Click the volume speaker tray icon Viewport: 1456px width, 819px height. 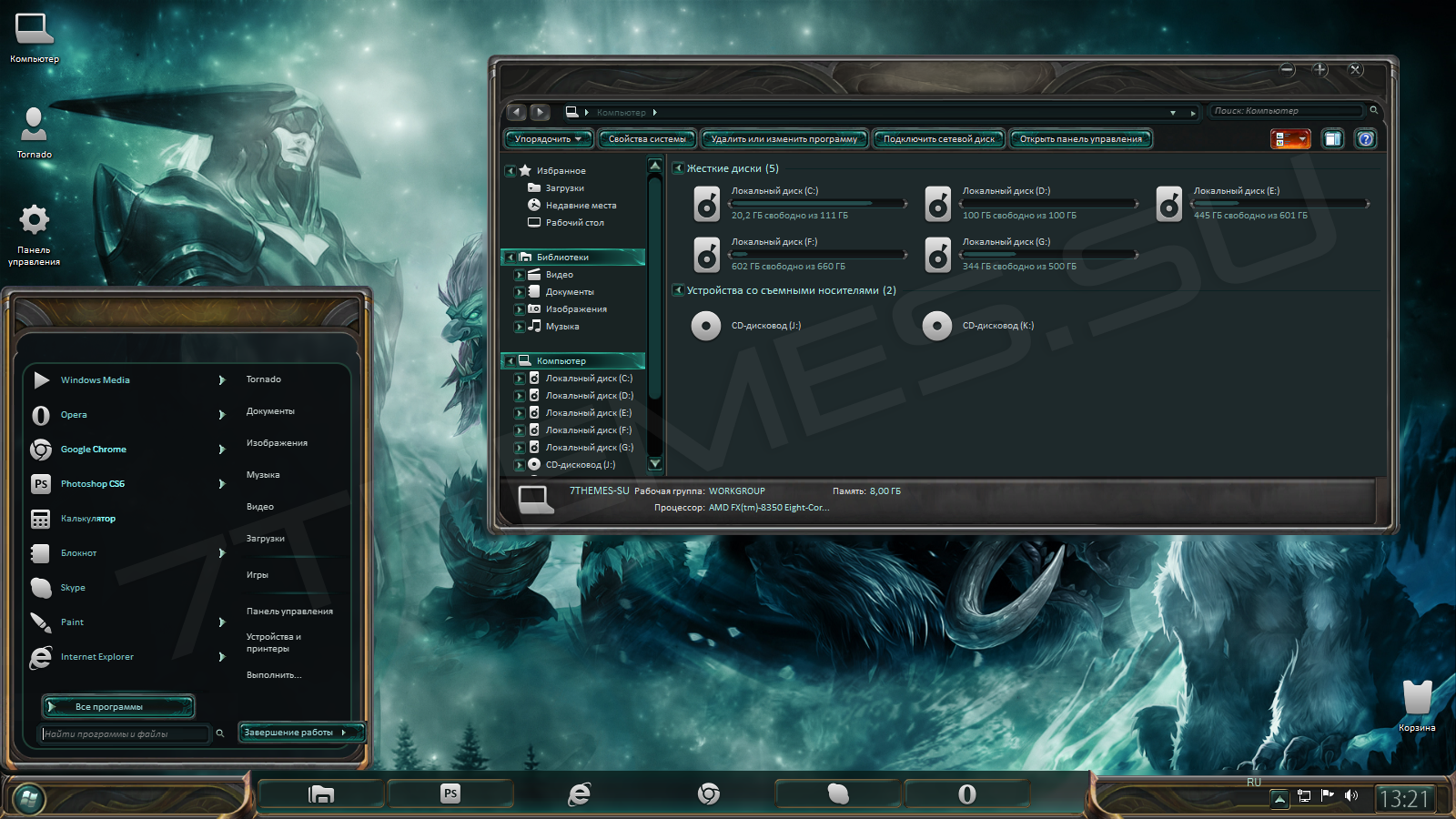tap(1351, 796)
